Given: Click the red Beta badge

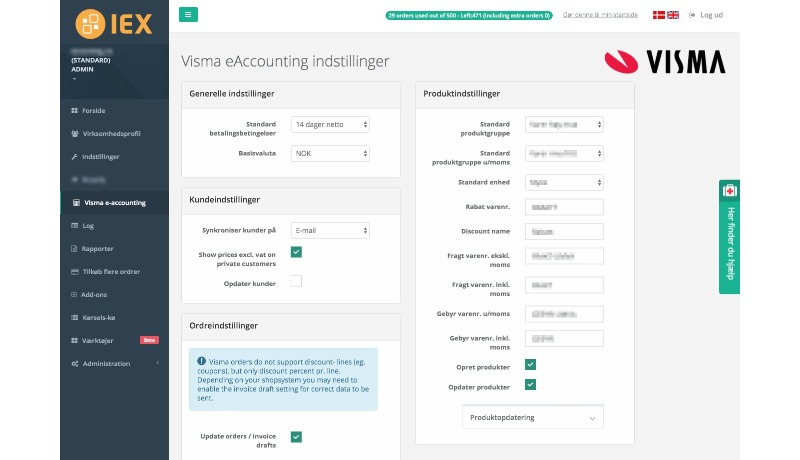Looking at the screenshot, I should click(x=149, y=340).
